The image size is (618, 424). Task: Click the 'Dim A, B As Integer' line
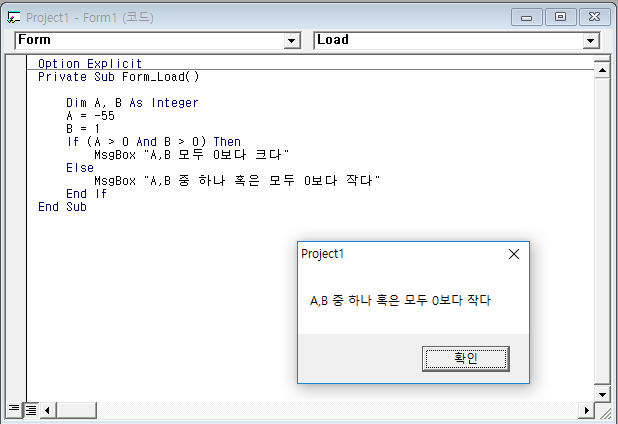tap(132, 103)
